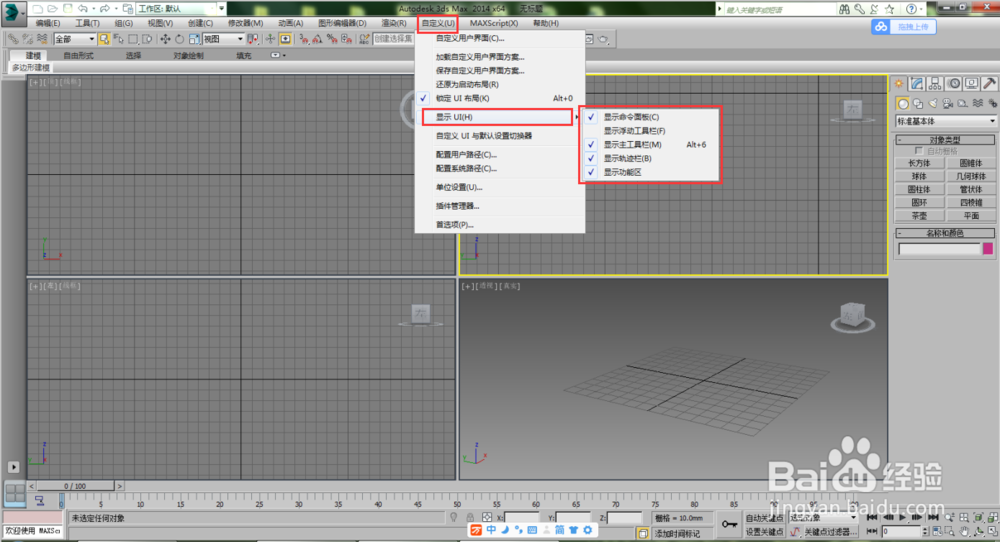This screenshot has height=542, width=1000.
Task: Click the Select and Link chain icon
Action: [13, 39]
